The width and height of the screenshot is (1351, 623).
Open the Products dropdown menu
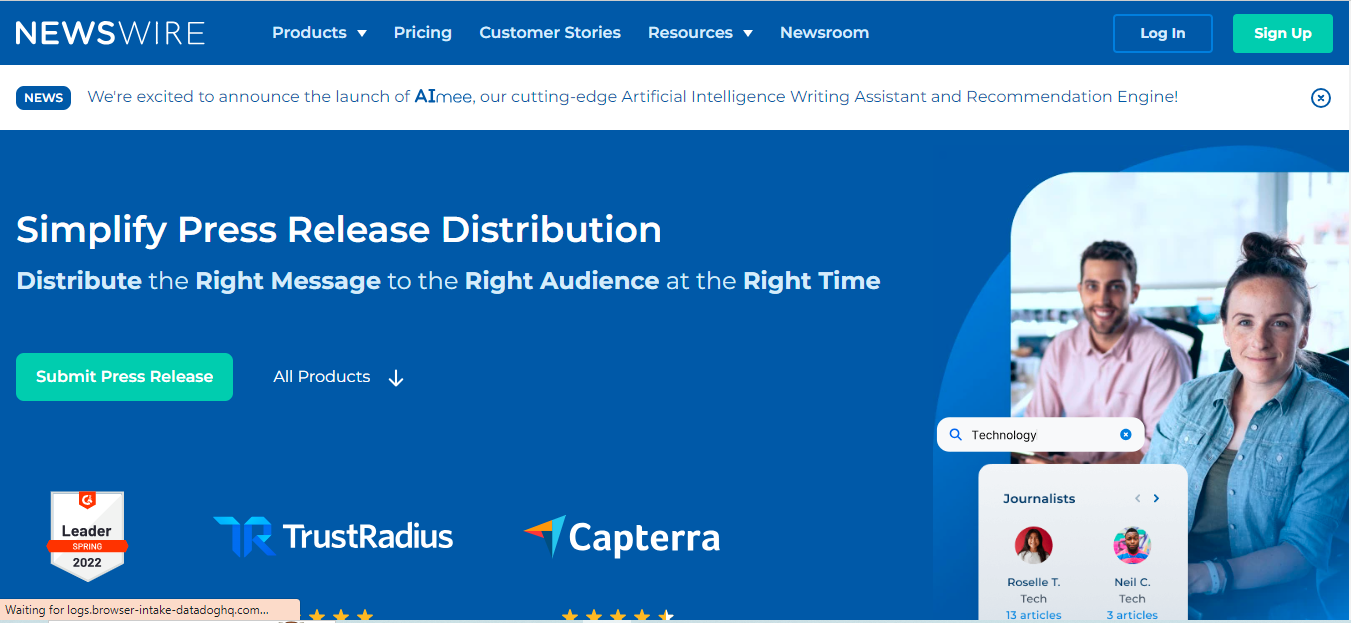coord(319,33)
